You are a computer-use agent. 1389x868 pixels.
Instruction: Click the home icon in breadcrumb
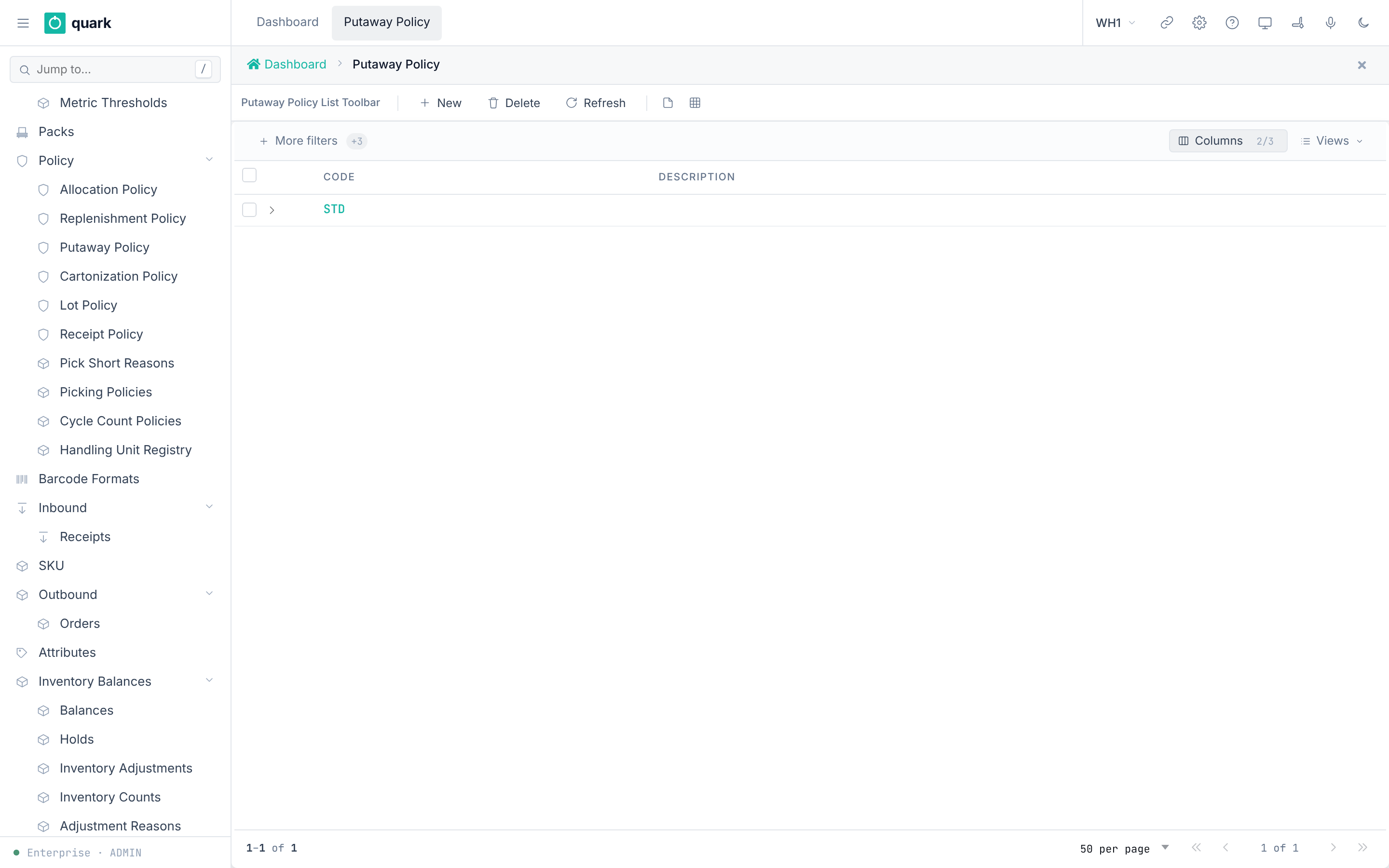(253, 64)
